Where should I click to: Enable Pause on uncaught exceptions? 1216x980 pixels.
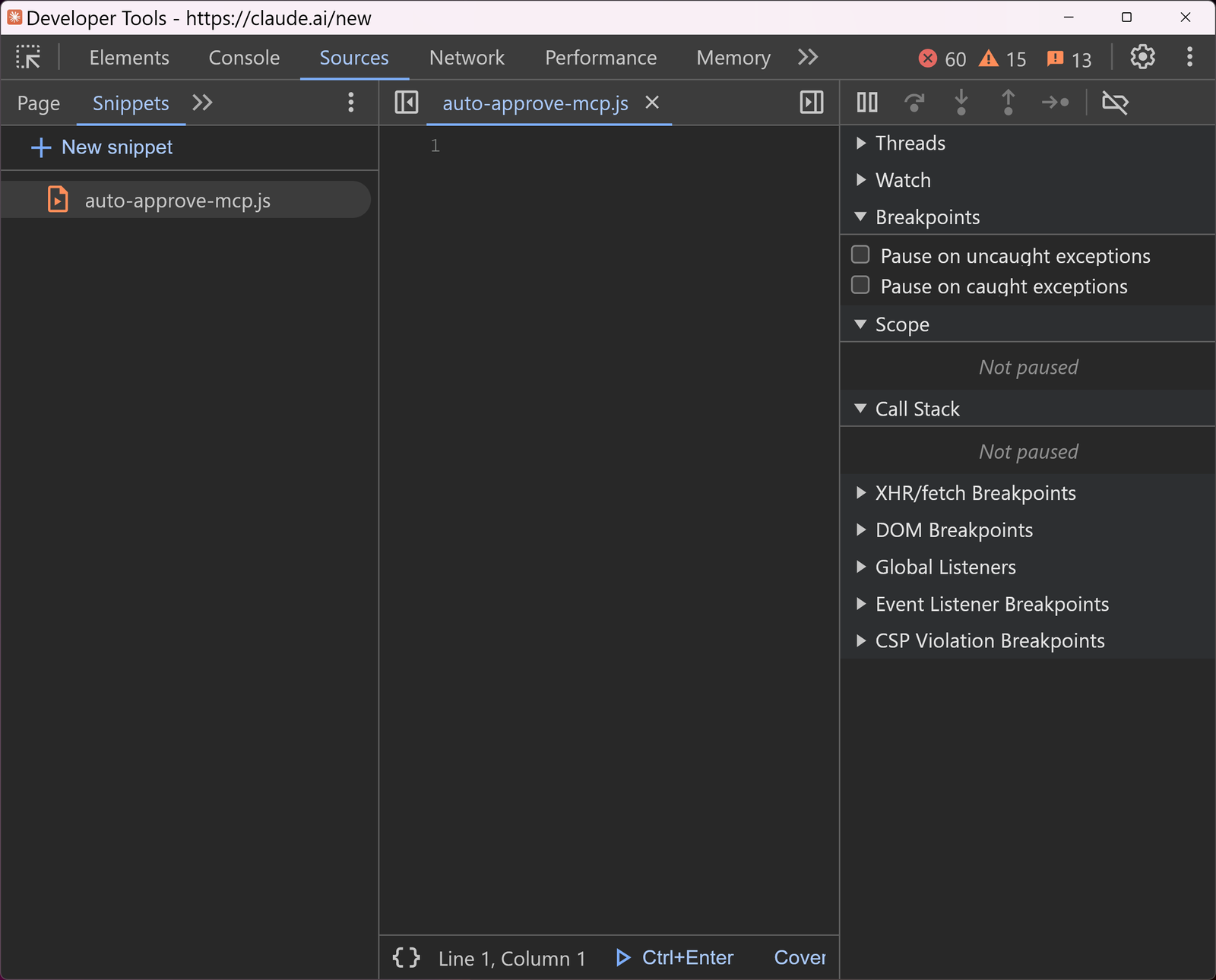pos(860,254)
